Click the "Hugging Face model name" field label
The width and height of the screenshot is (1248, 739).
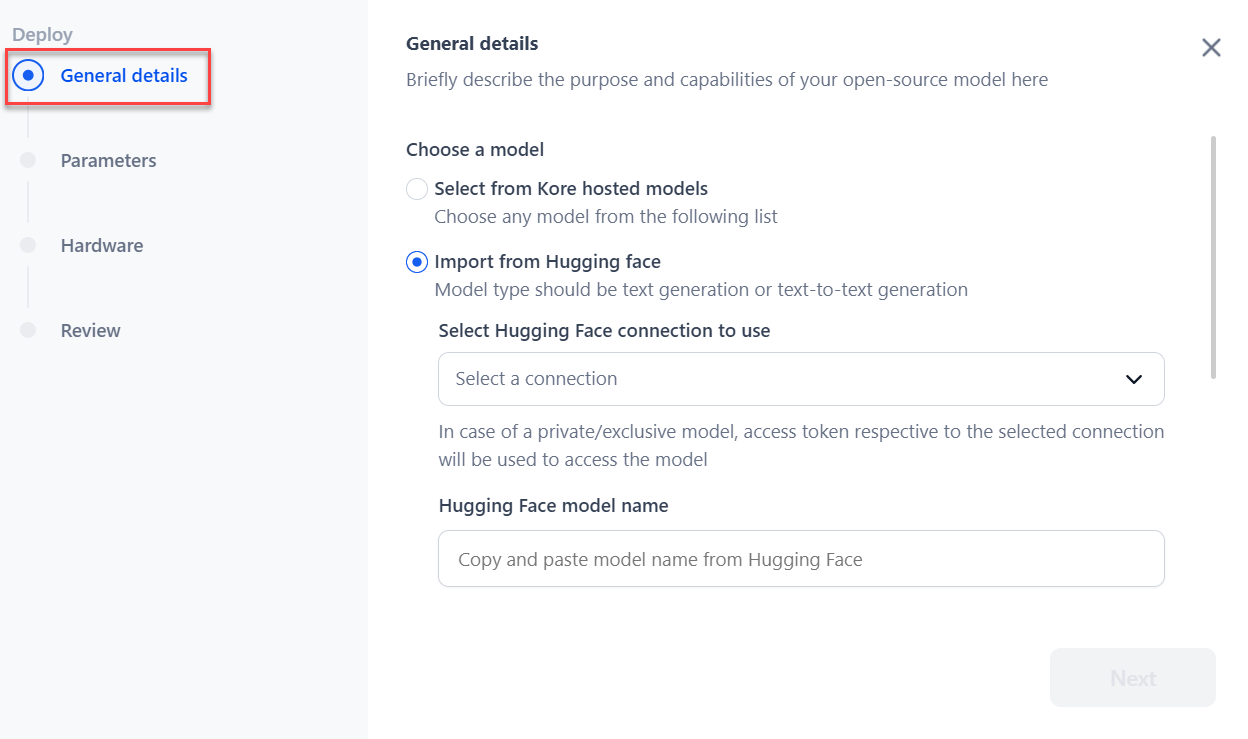pos(553,506)
